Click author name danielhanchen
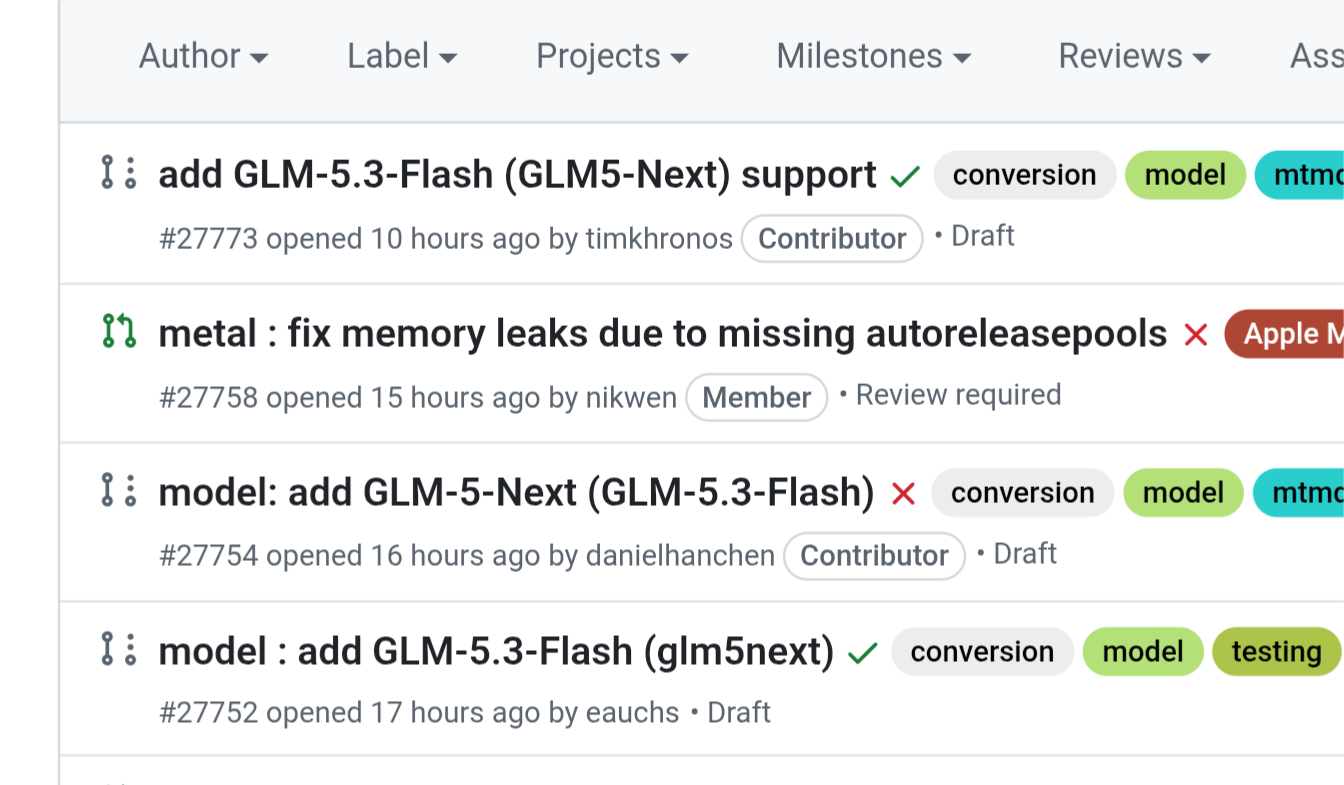This screenshot has width=1344, height=785. point(680,556)
